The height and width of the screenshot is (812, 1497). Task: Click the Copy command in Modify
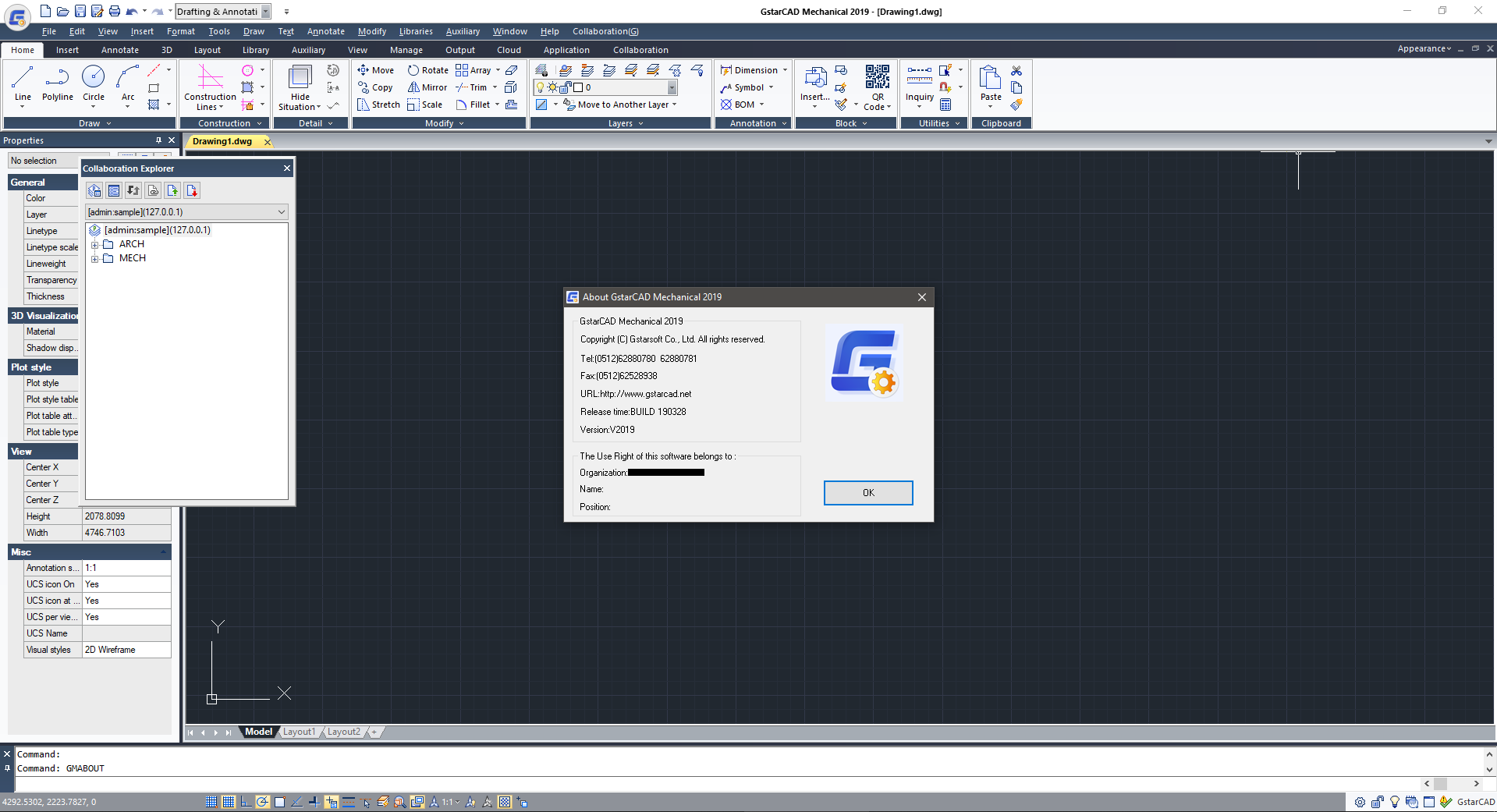(375, 87)
